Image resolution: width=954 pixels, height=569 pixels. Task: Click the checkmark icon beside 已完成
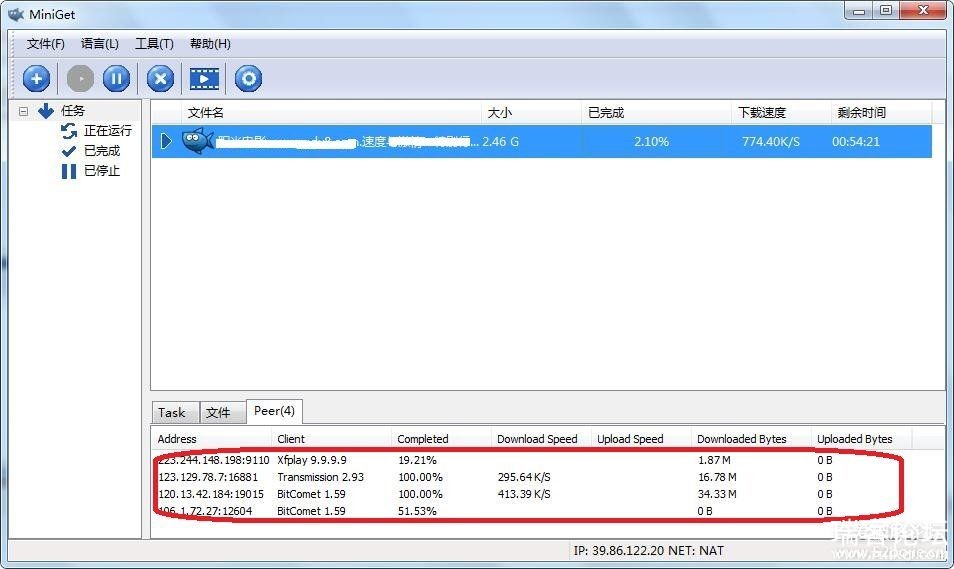coord(69,151)
